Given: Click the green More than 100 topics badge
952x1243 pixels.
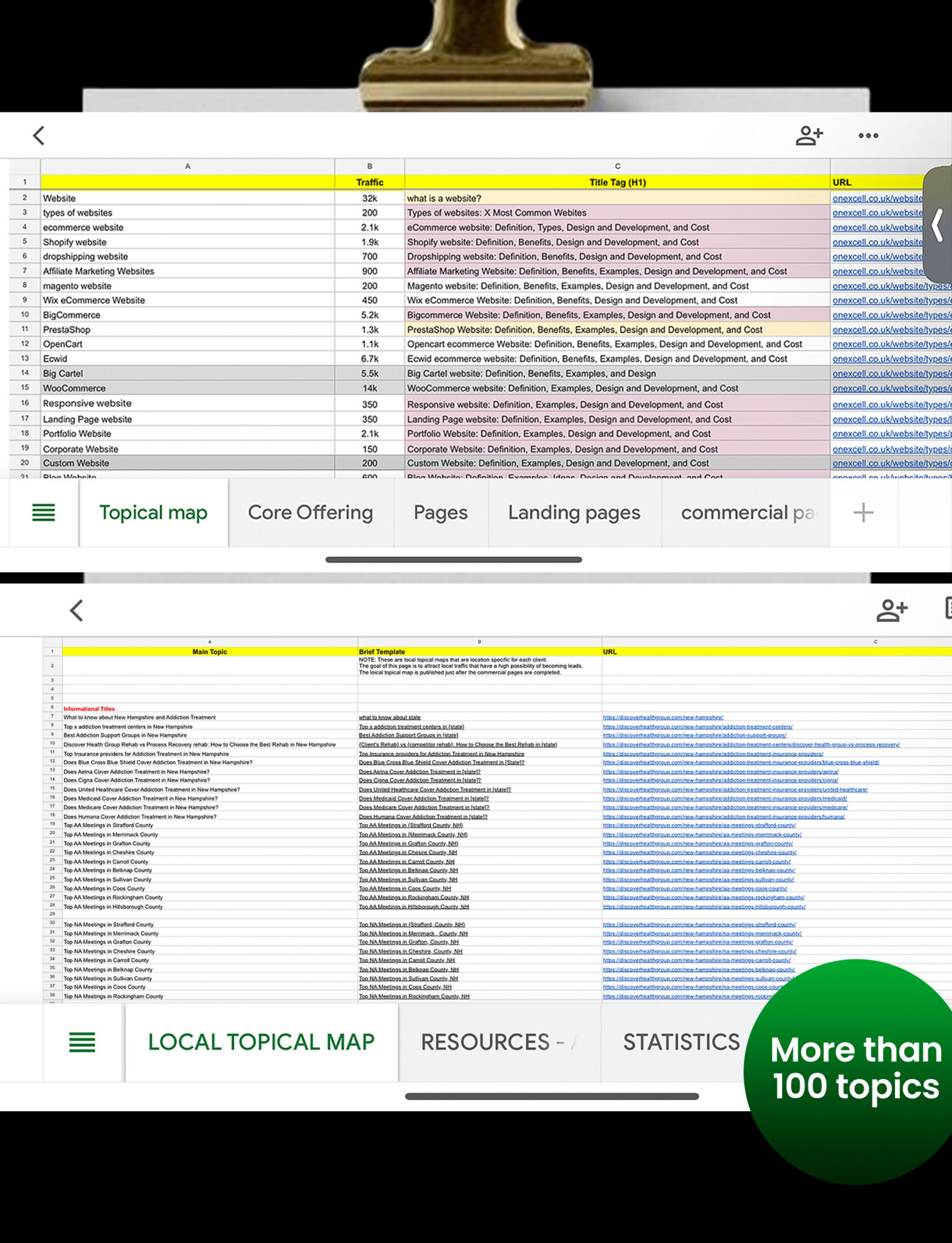Looking at the screenshot, I should pos(854,1069).
